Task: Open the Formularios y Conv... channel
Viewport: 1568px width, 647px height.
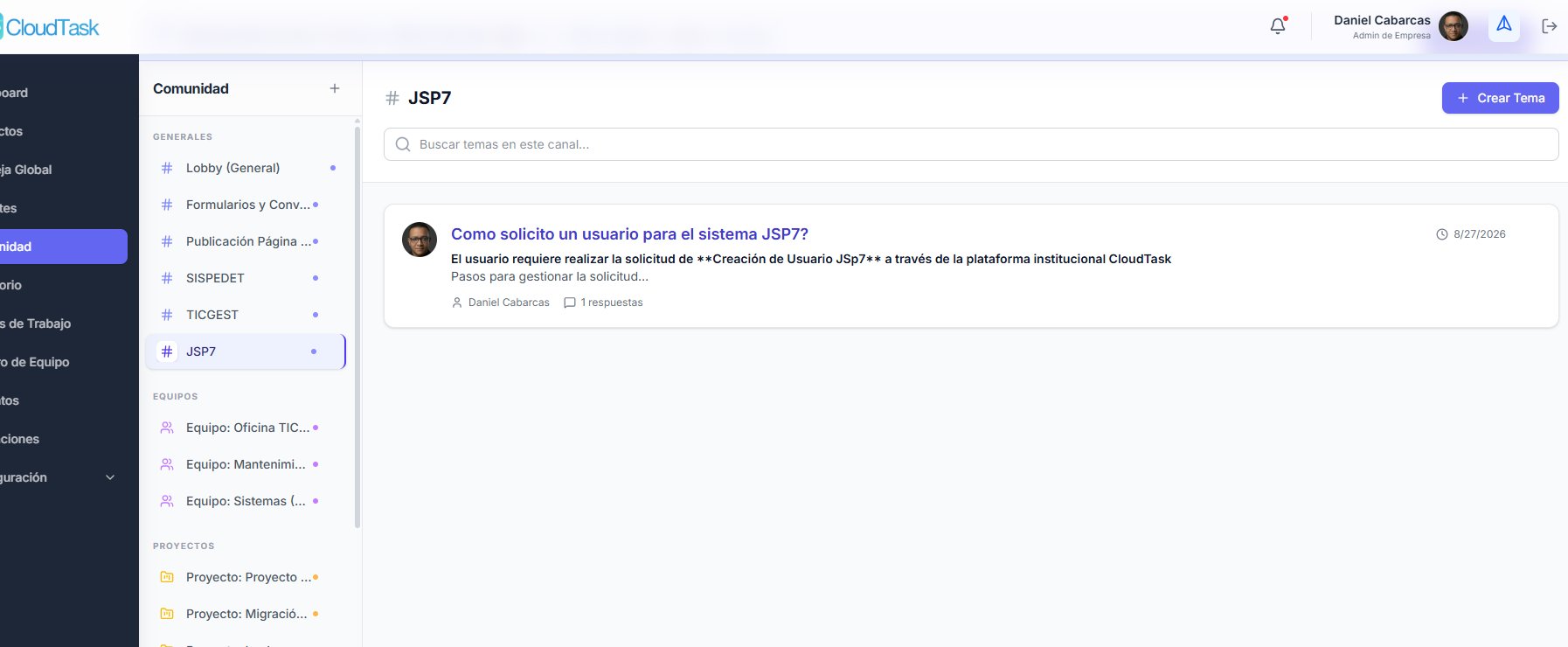Action: click(x=246, y=205)
